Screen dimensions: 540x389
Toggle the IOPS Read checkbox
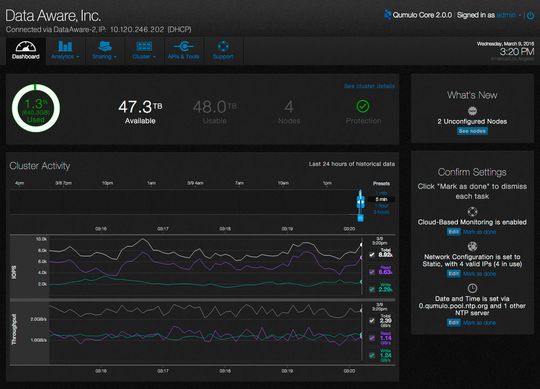[372, 272]
